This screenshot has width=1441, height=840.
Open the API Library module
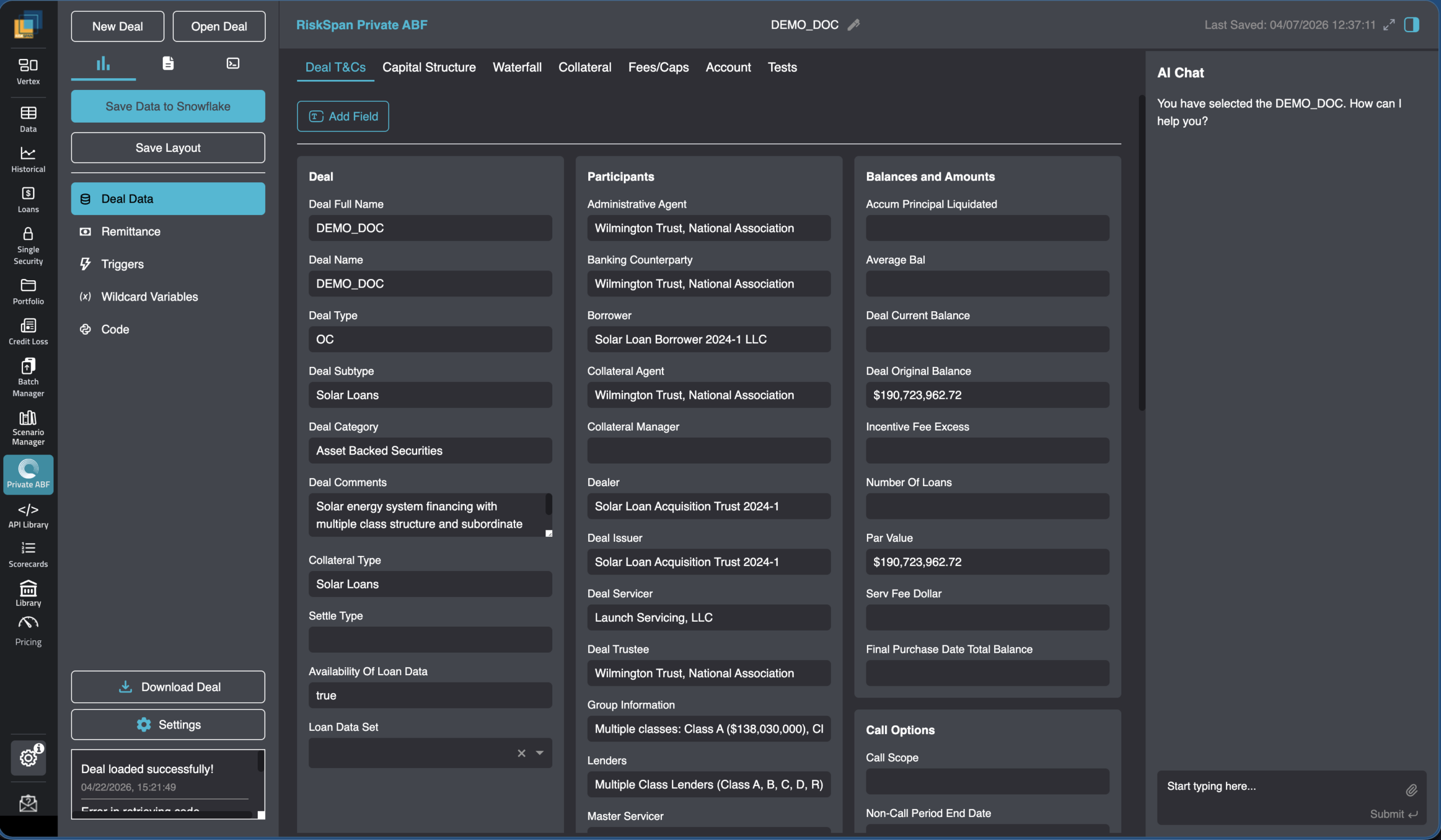[28, 515]
